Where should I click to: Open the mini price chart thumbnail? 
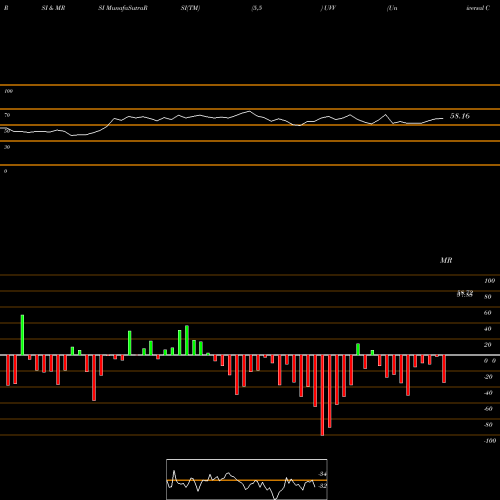(247, 479)
